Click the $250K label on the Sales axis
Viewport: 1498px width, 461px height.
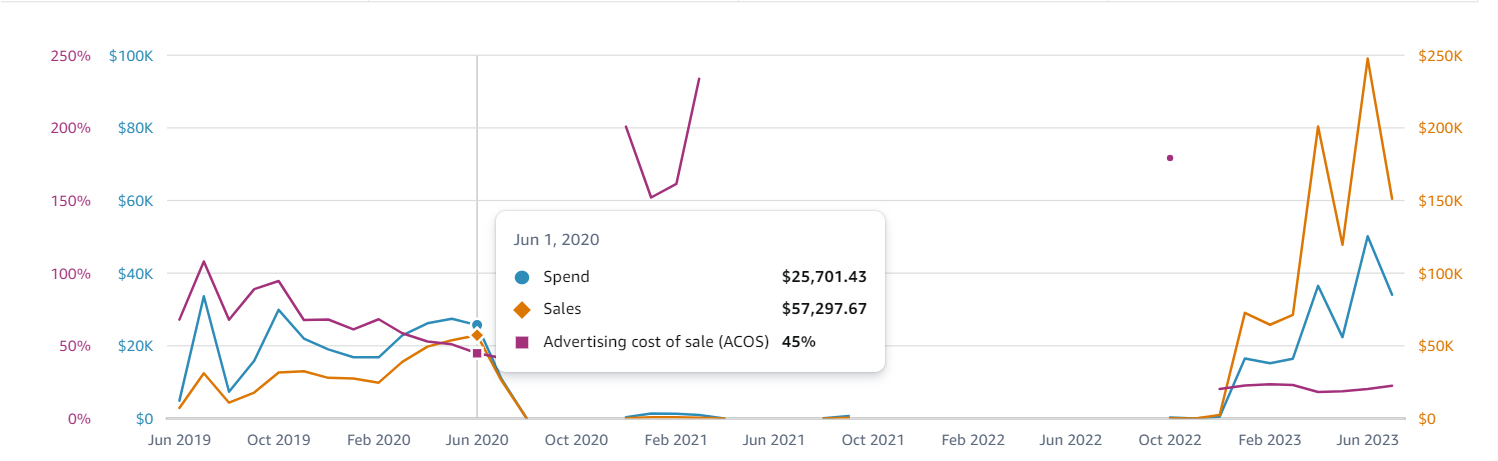click(1441, 55)
